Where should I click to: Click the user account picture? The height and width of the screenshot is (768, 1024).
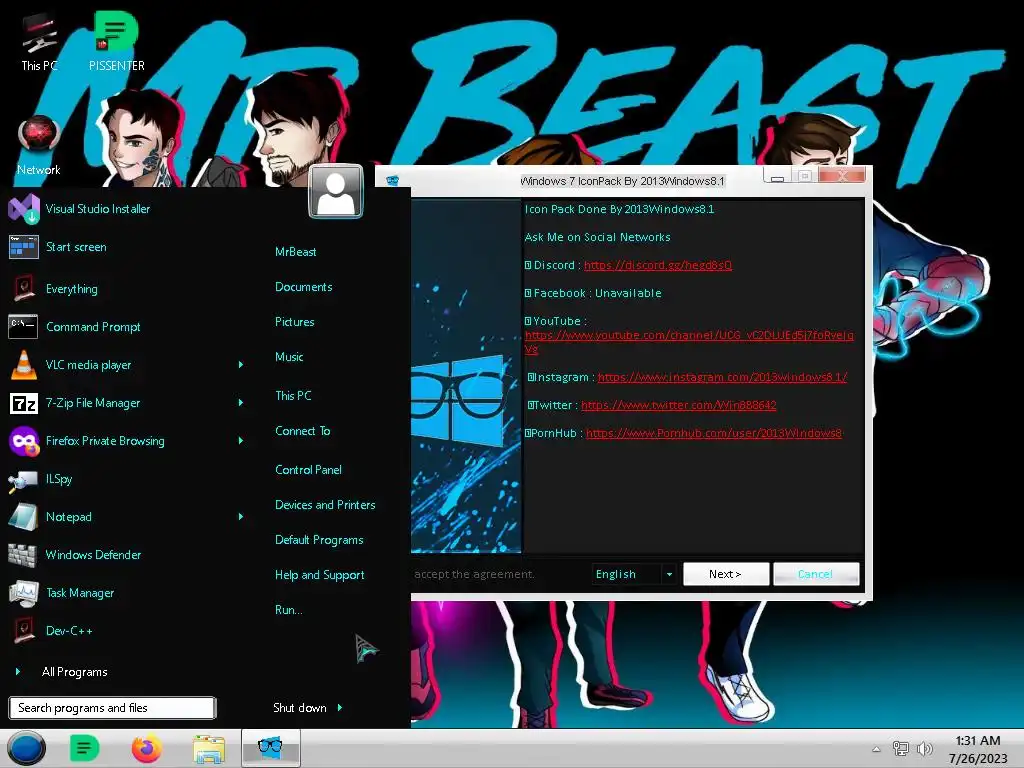point(336,191)
